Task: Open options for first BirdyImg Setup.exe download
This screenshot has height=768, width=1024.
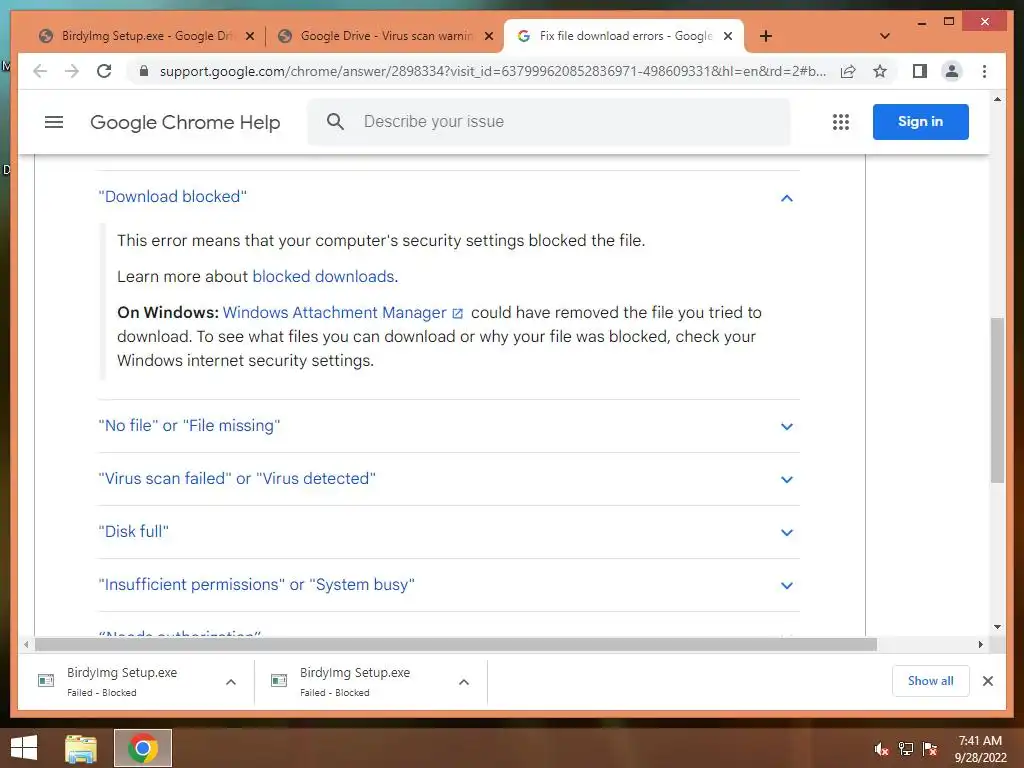Action: point(231,682)
